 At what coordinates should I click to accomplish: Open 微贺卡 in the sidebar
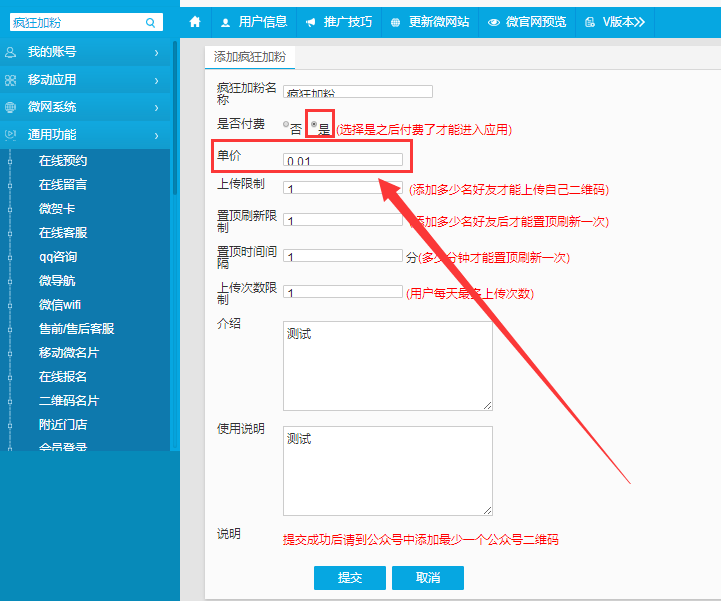[x=57, y=209]
